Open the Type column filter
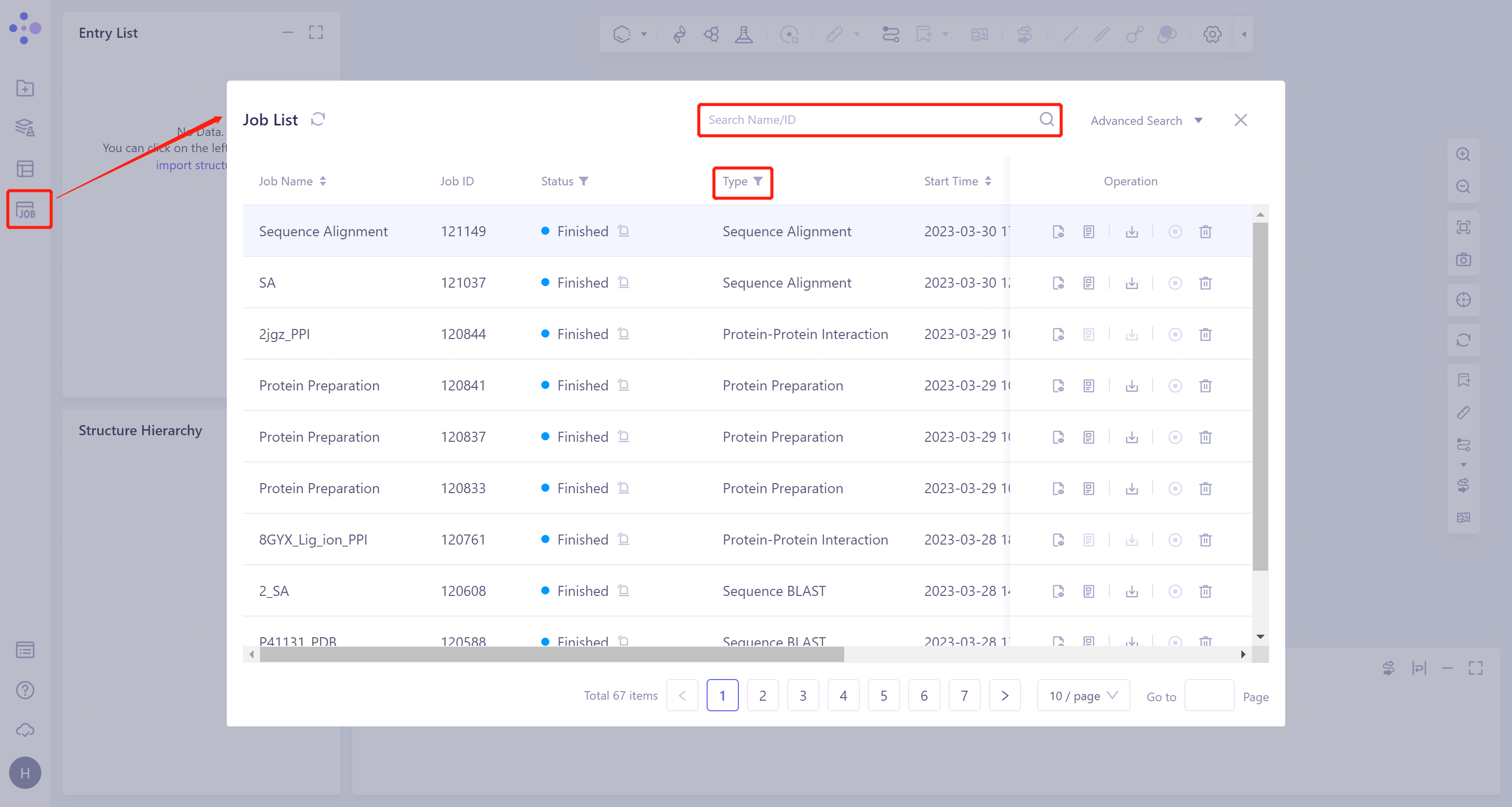The image size is (1512, 807). tap(758, 181)
